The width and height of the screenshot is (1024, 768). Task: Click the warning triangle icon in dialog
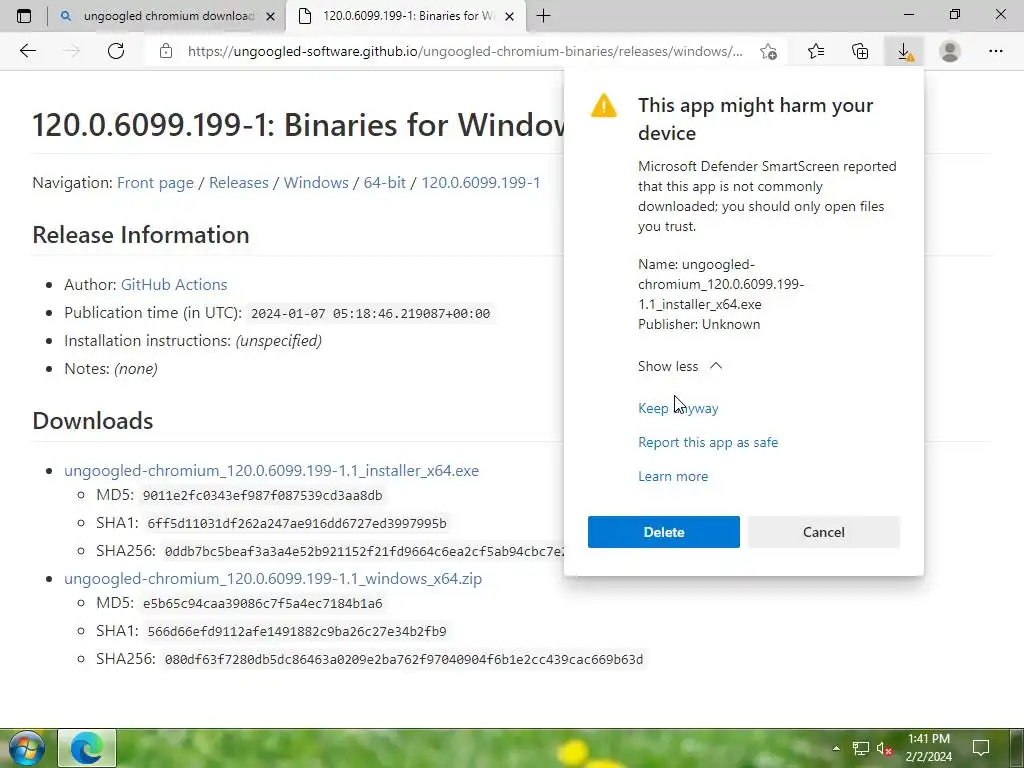coord(603,105)
